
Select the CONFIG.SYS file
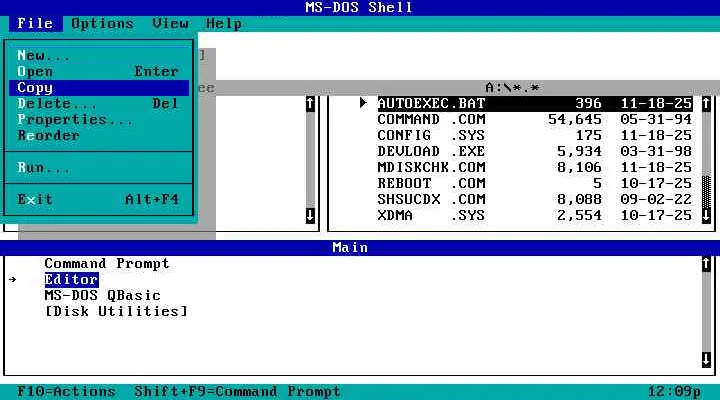click(x=535, y=135)
